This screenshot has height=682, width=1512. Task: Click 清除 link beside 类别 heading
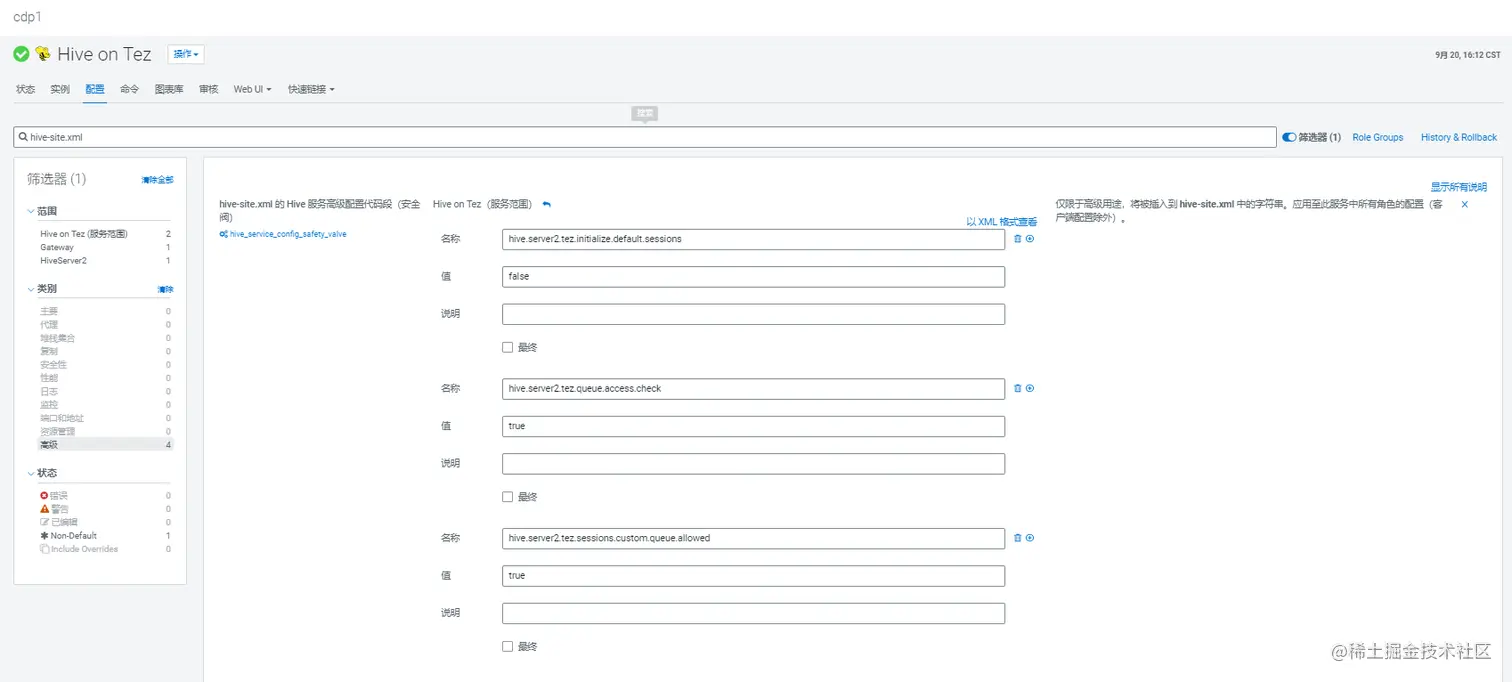pyautogui.click(x=165, y=289)
